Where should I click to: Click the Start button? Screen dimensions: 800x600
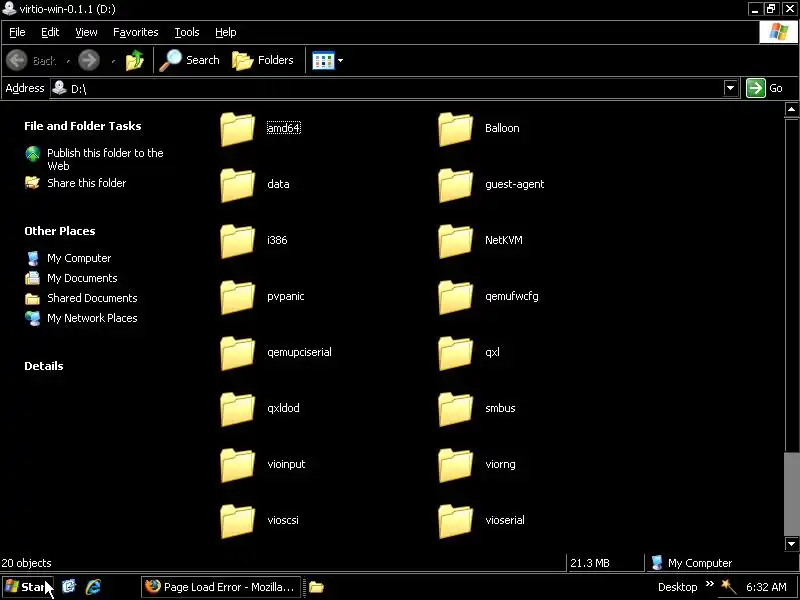coord(27,587)
